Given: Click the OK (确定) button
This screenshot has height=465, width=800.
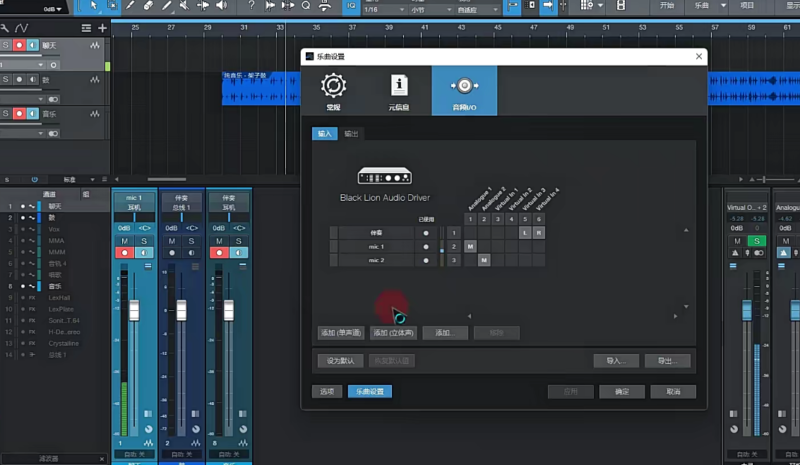Looking at the screenshot, I should pyautogui.click(x=622, y=392).
